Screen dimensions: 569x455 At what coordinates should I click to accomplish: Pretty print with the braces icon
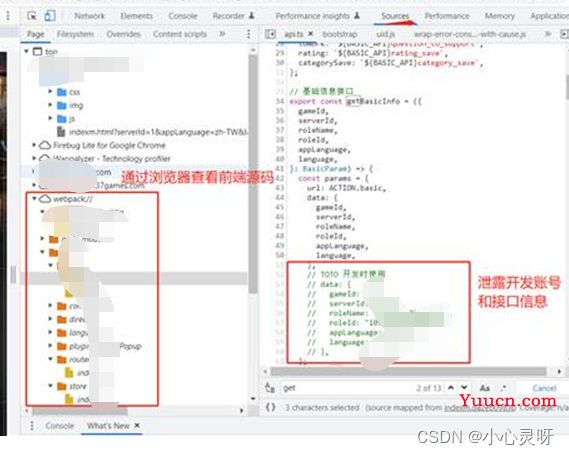pos(270,407)
